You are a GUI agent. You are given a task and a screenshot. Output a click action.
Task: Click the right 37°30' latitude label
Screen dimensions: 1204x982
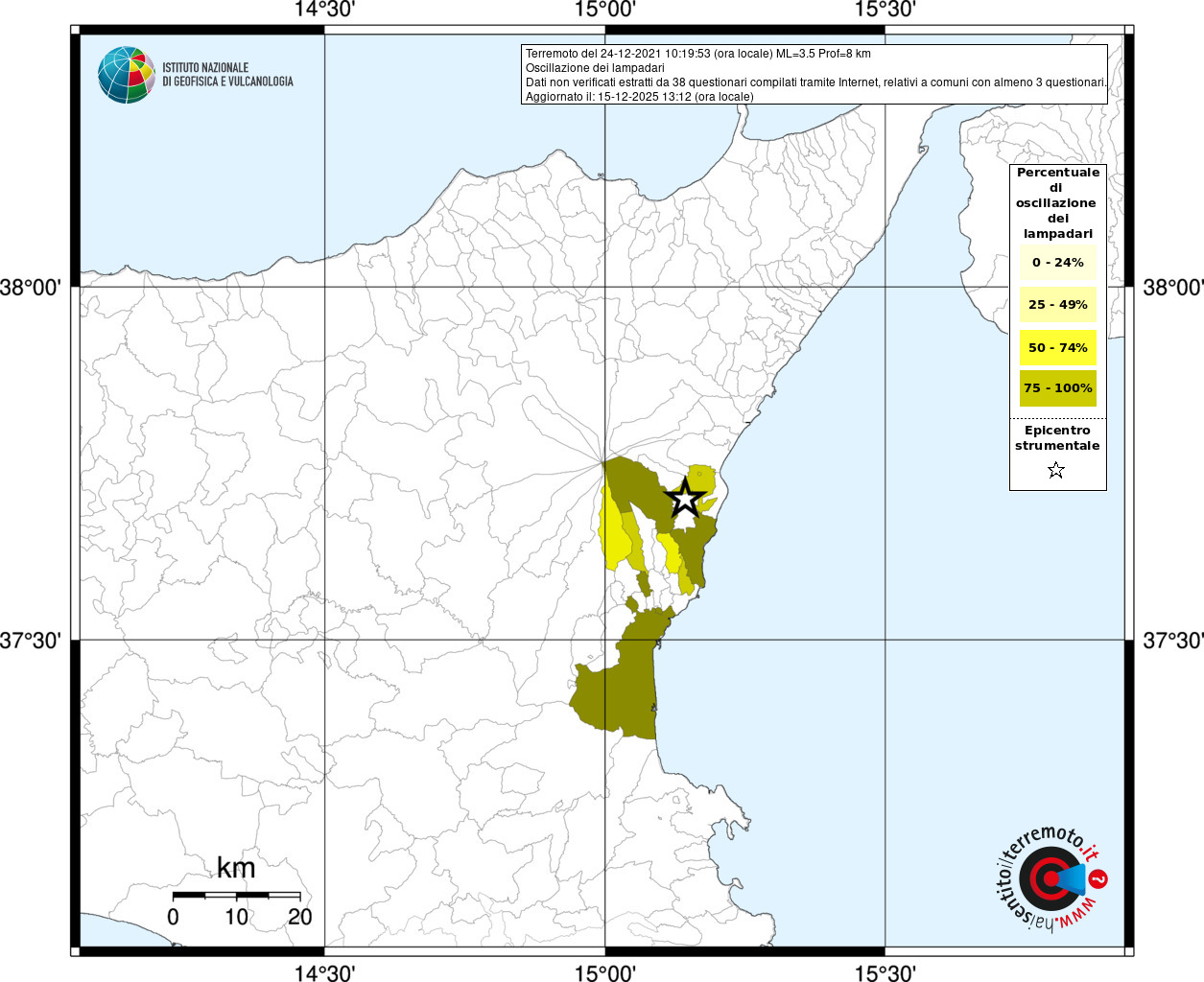[1172, 640]
